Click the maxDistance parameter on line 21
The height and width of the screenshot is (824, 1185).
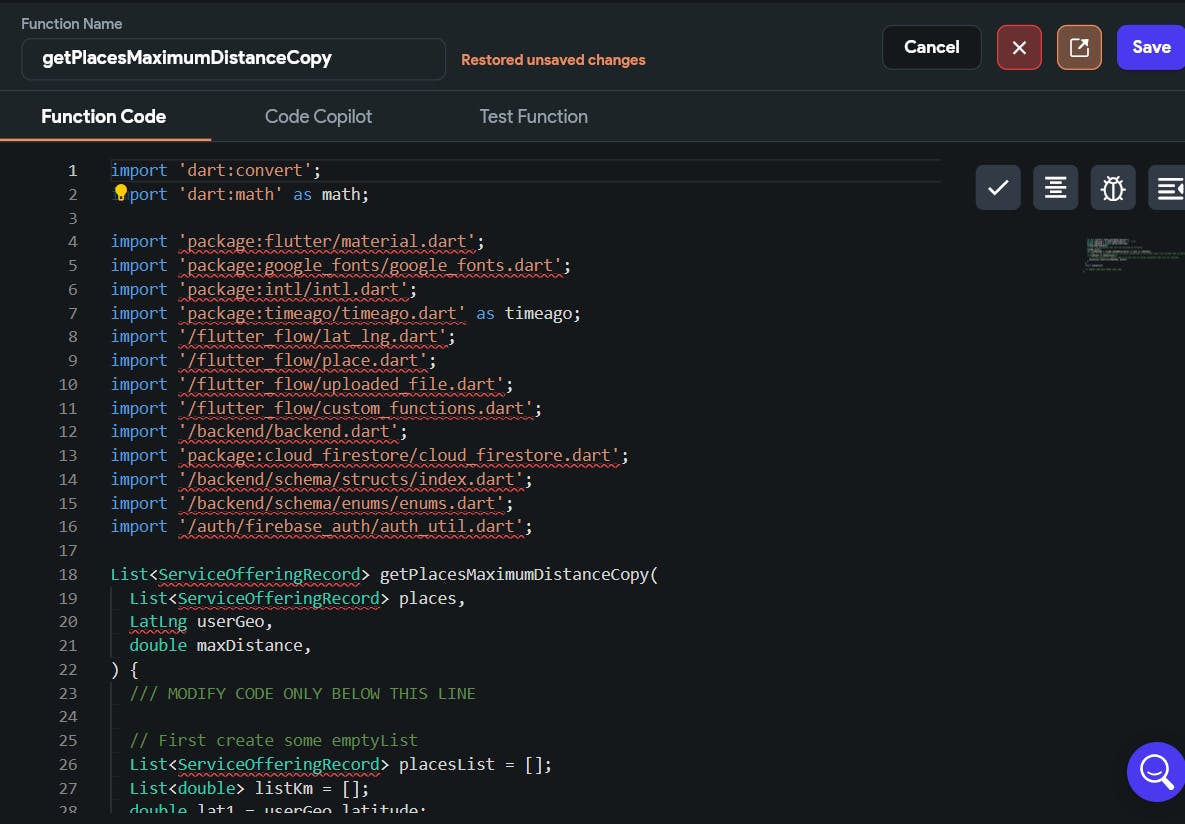(249, 645)
